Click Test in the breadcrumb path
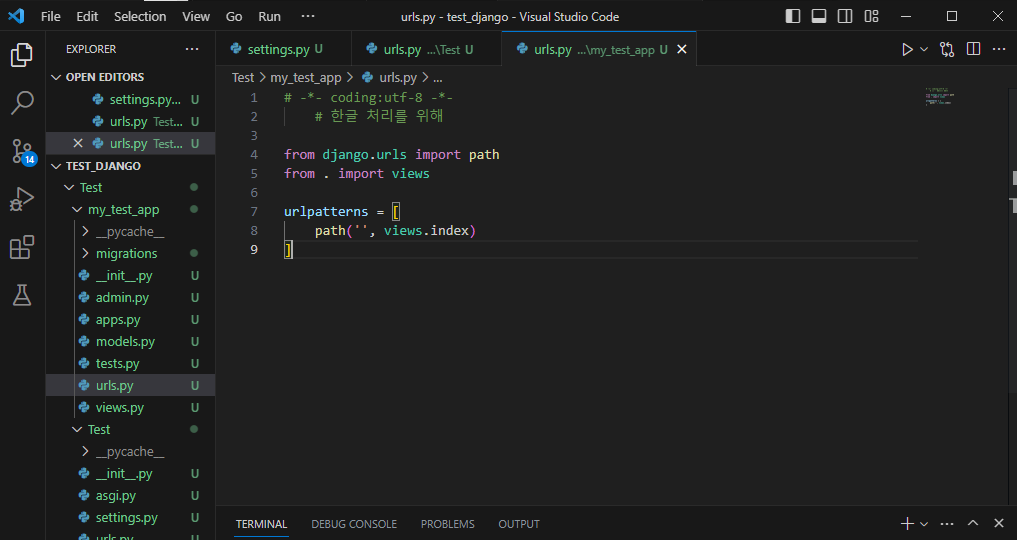 click(x=243, y=78)
